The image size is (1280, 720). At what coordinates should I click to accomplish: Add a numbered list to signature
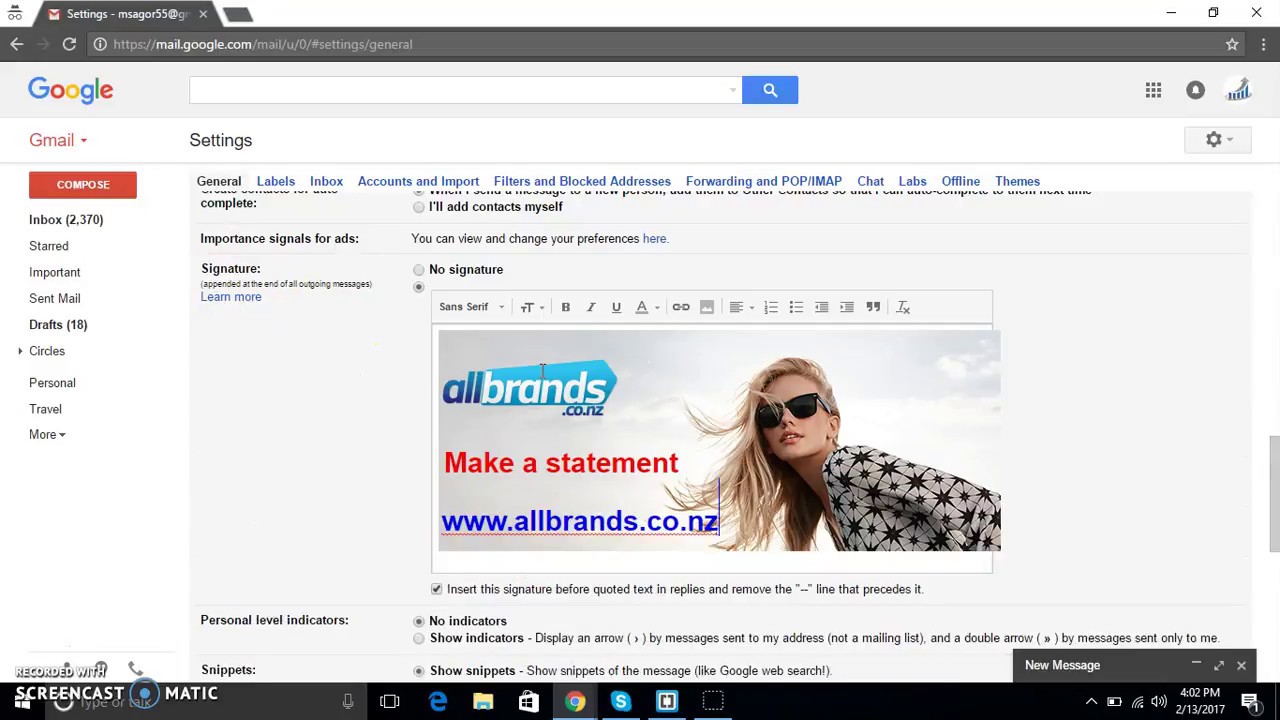tap(771, 307)
